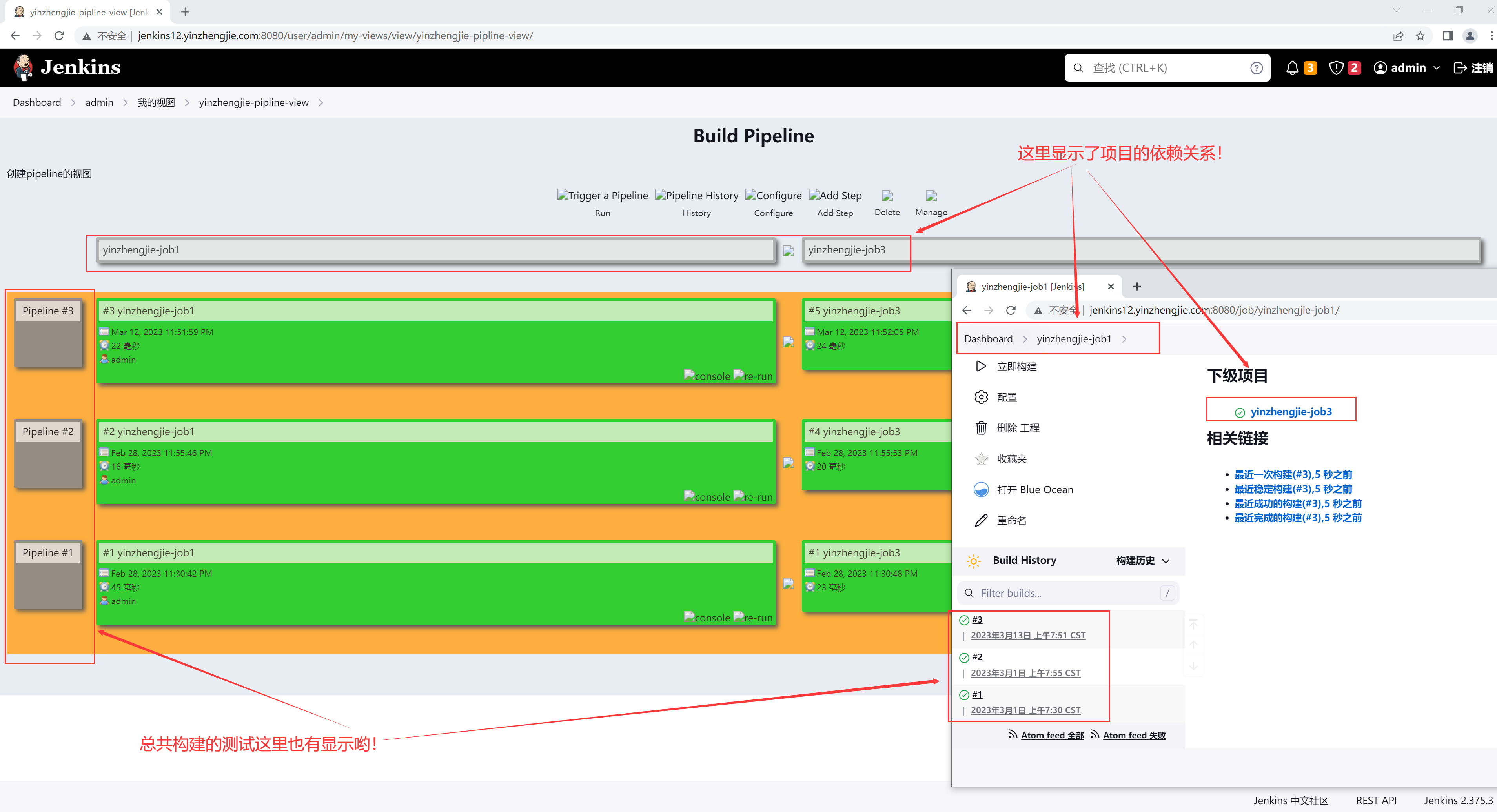Expand the admin user dropdown
This screenshot has width=1497, height=812.
(x=1437, y=68)
